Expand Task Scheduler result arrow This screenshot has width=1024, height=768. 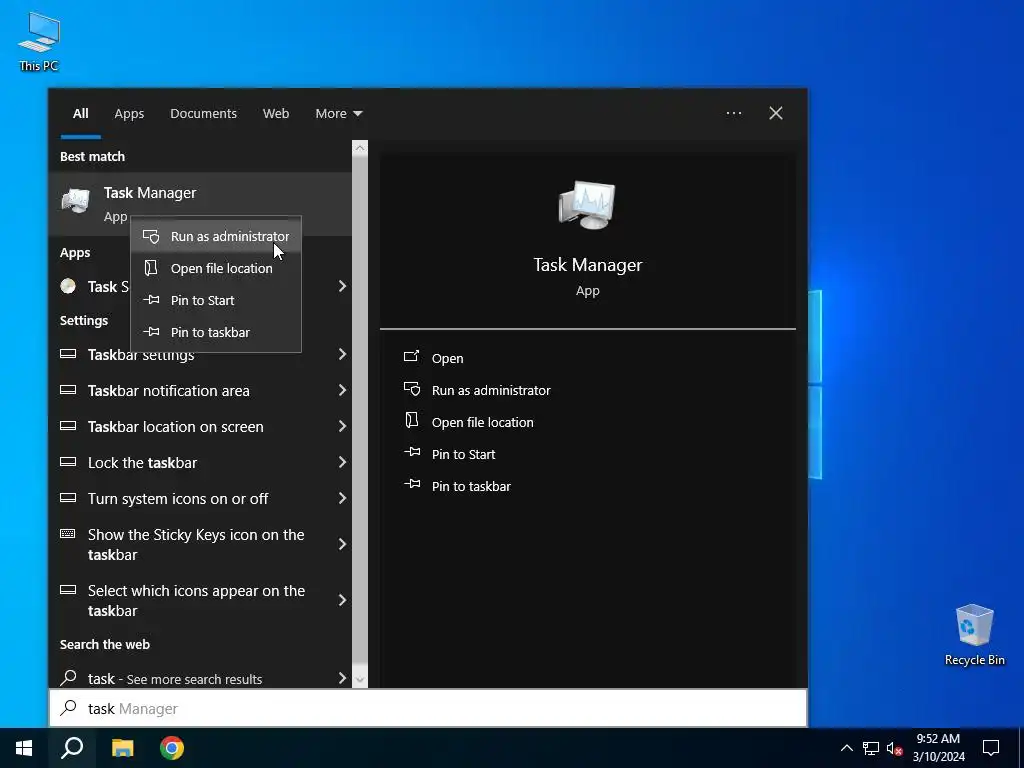tap(342, 286)
